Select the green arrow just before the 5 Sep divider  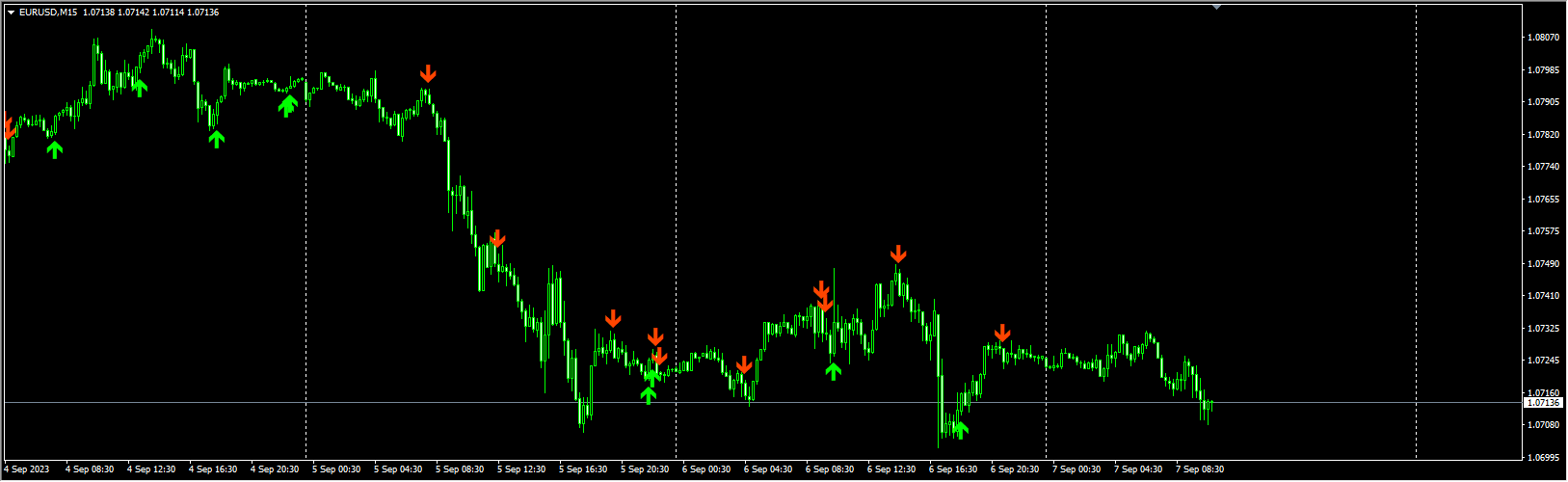tap(287, 104)
